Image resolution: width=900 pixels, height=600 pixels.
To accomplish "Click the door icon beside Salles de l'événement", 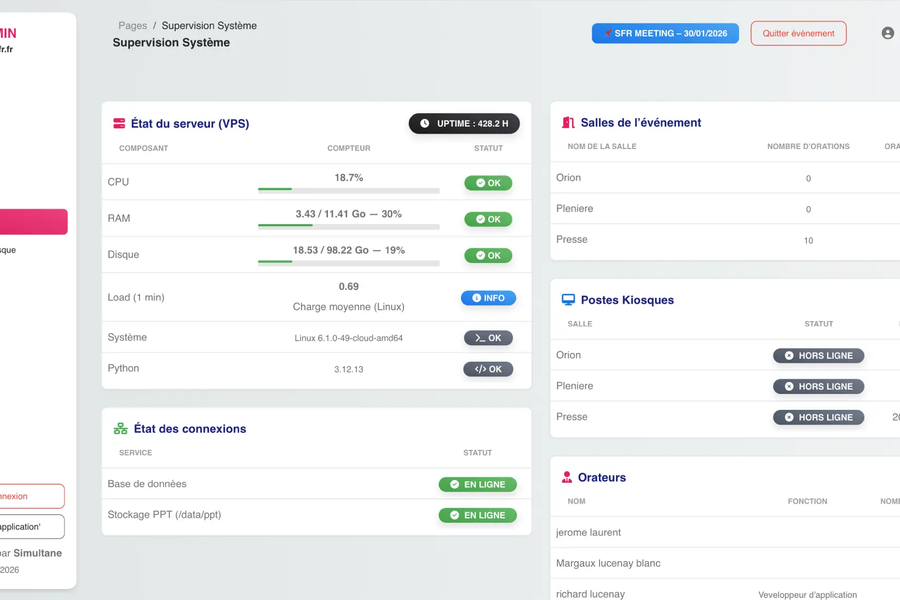I will 568,122.
